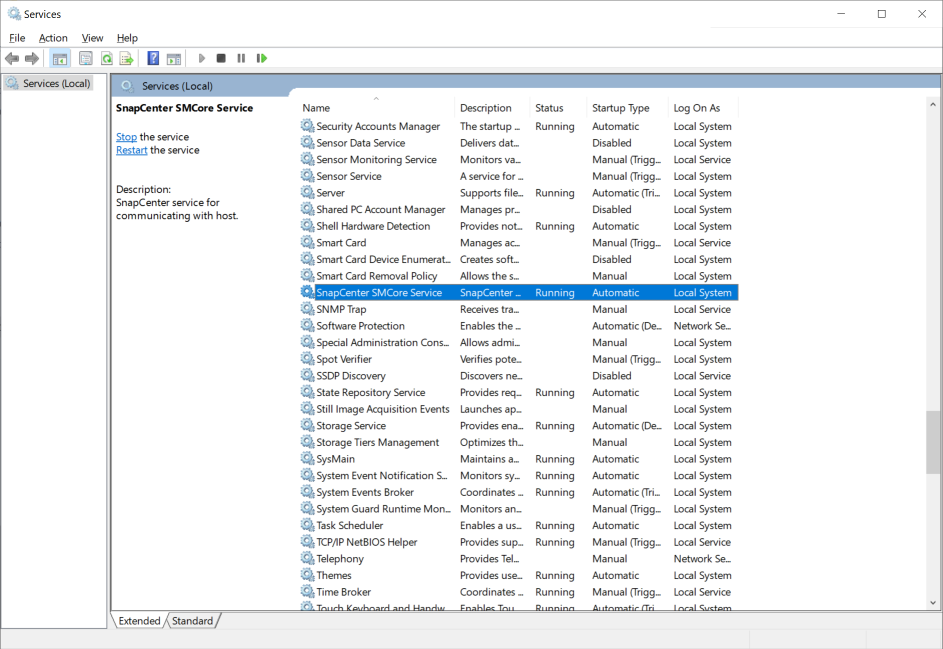943x649 pixels.
Task: Select Services (Local) in the console tree
Action: pyautogui.click(x=56, y=83)
